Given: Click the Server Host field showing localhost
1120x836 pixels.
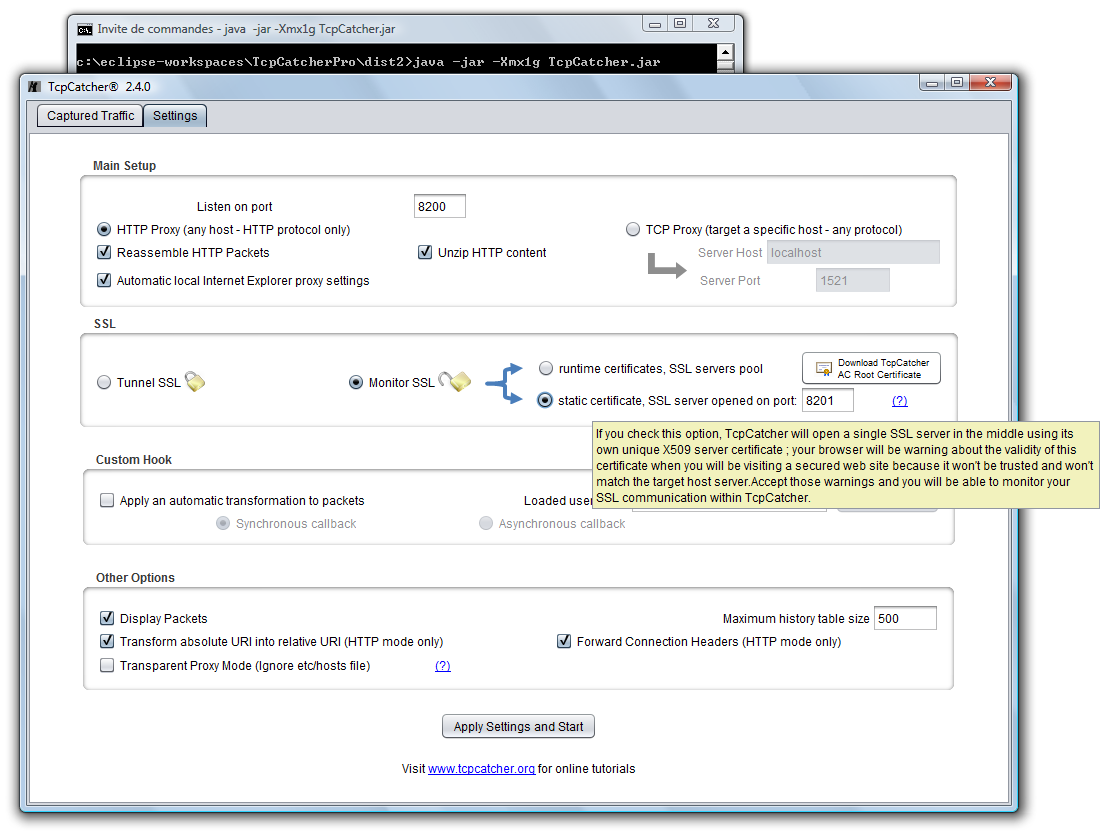Looking at the screenshot, I should point(854,252).
